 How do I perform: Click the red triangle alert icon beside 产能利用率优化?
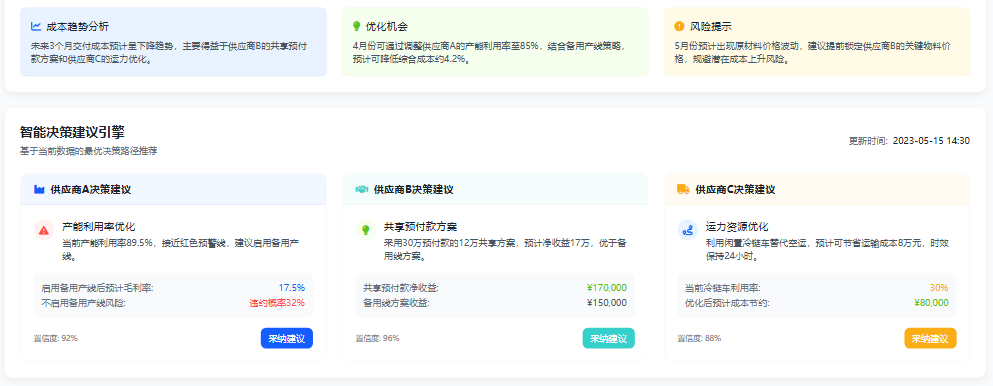click(x=44, y=231)
